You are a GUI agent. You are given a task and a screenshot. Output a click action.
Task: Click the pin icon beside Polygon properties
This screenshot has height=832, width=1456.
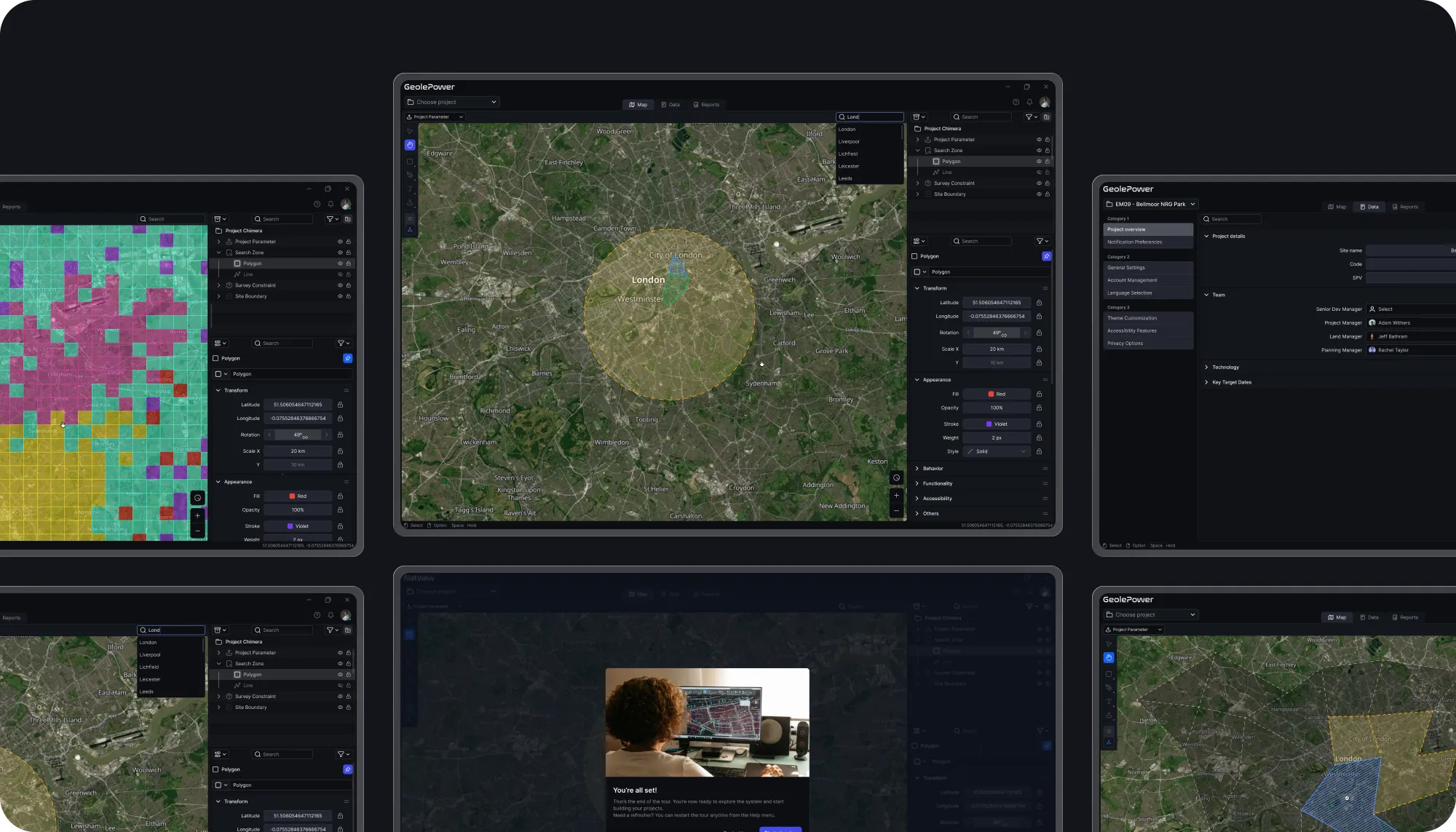1046,256
